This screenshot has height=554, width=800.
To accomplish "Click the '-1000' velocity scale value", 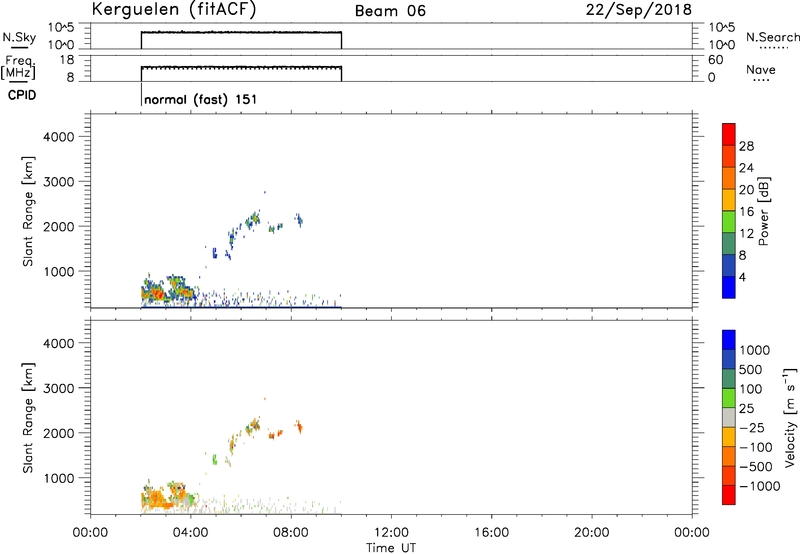I will [760, 486].
